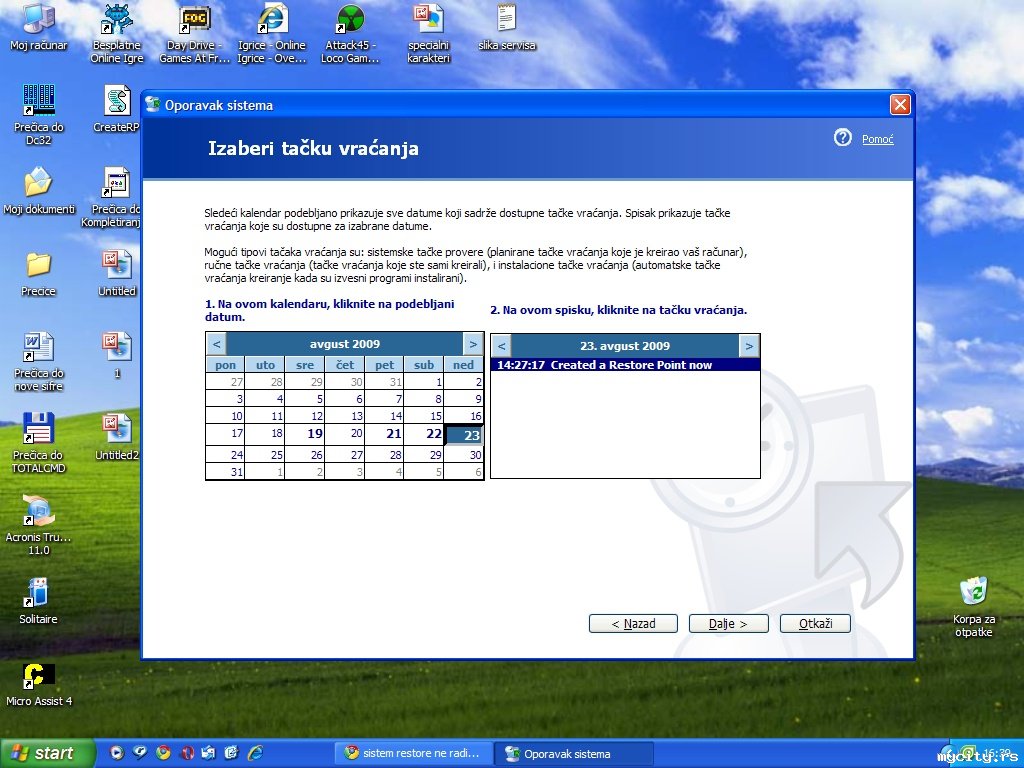This screenshot has width=1024, height=768.
Task: Open specialni karakteri desktop file
Action: (428, 33)
